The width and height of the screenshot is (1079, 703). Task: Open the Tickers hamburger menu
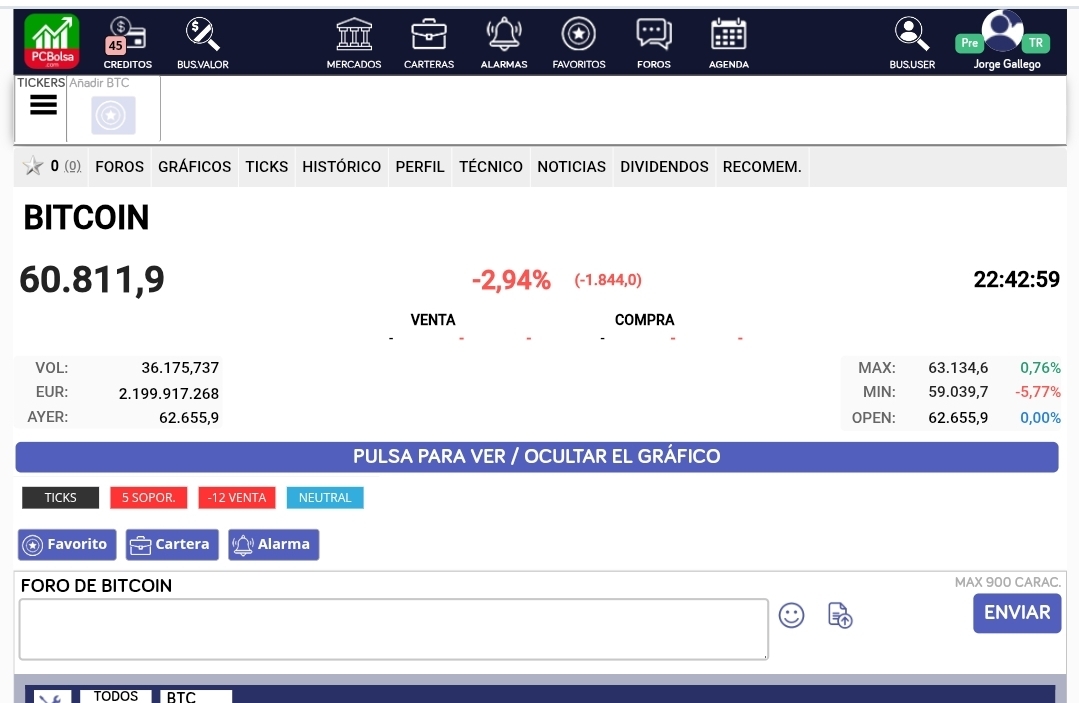coord(43,105)
